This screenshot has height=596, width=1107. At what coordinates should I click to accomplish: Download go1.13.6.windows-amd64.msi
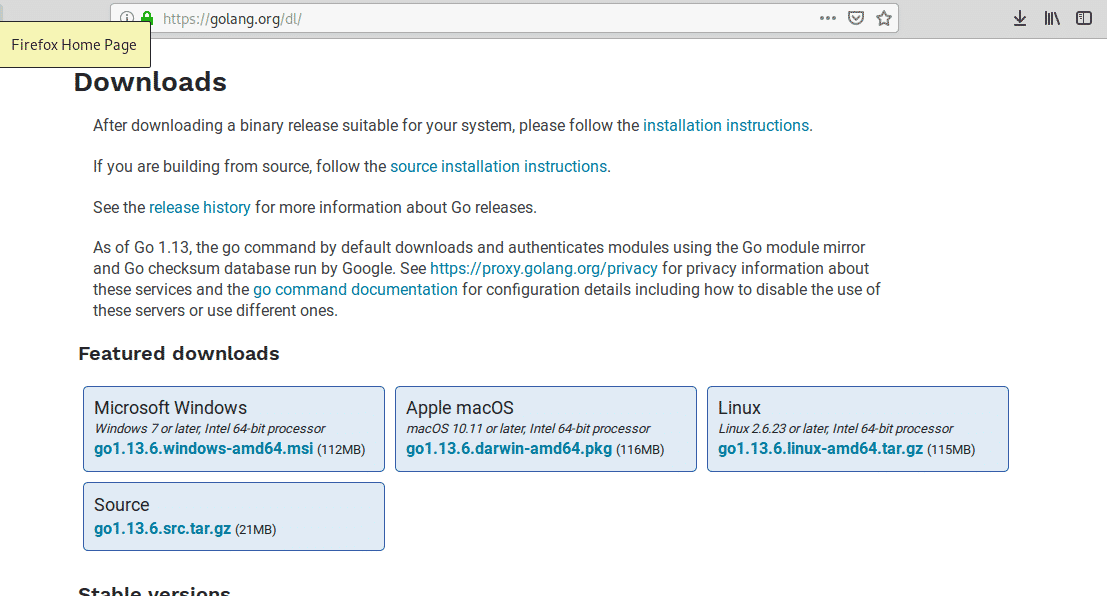tap(203, 448)
